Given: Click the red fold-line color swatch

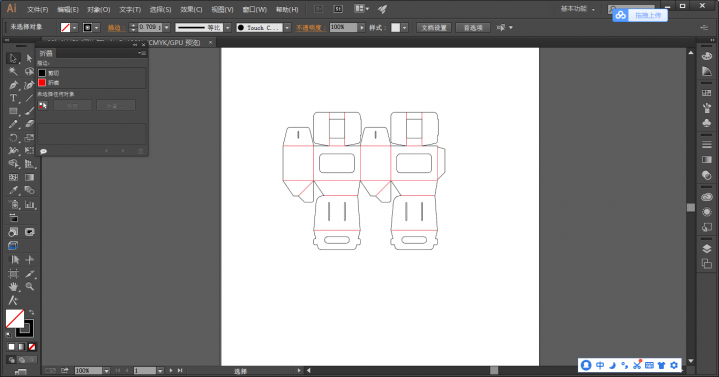Looking at the screenshot, I should coord(42,83).
